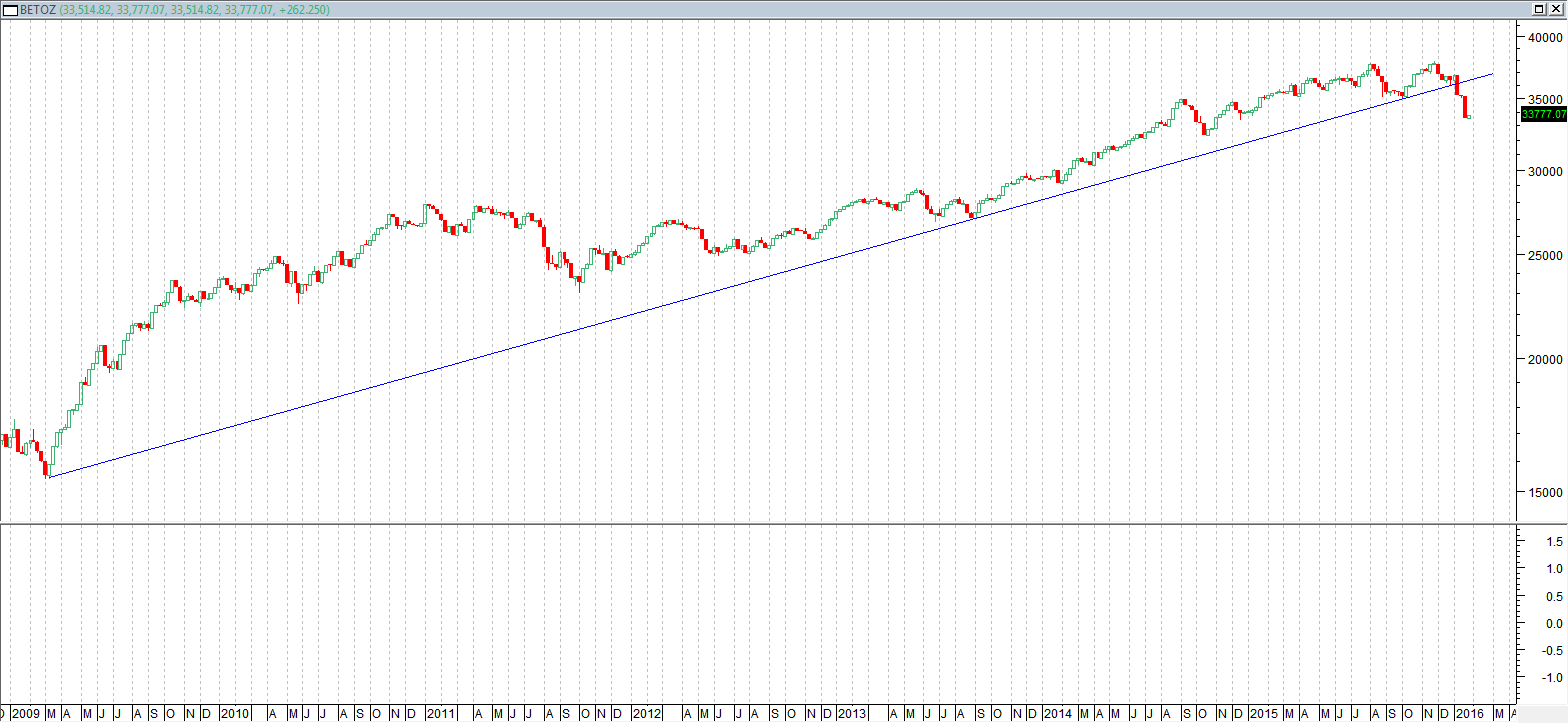Click the 1.5 label in lower pane
The width and height of the screenshot is (1568, 723).
1554,541
